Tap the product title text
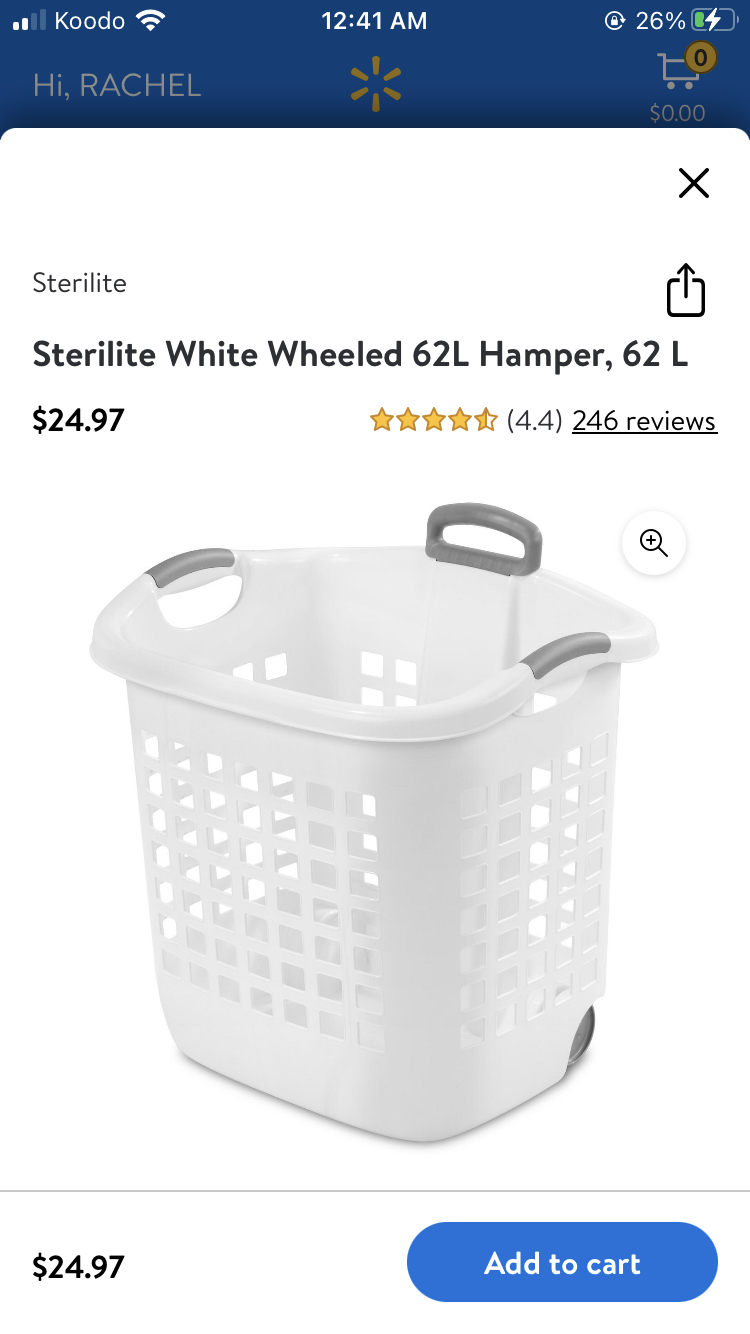The image size is (750, 1334). click(x=360, y=354)
